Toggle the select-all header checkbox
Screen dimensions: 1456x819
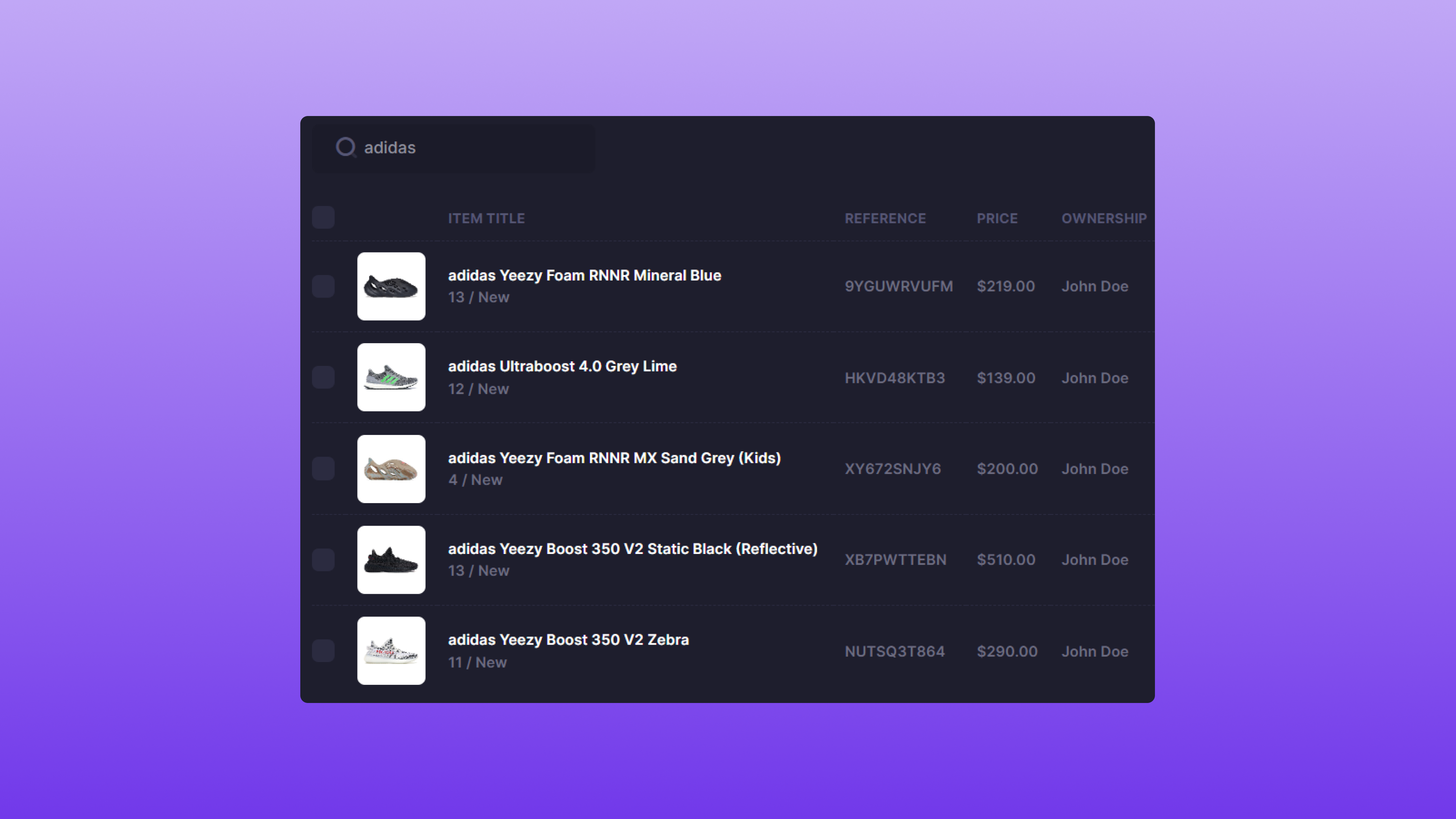click(323, 218)
